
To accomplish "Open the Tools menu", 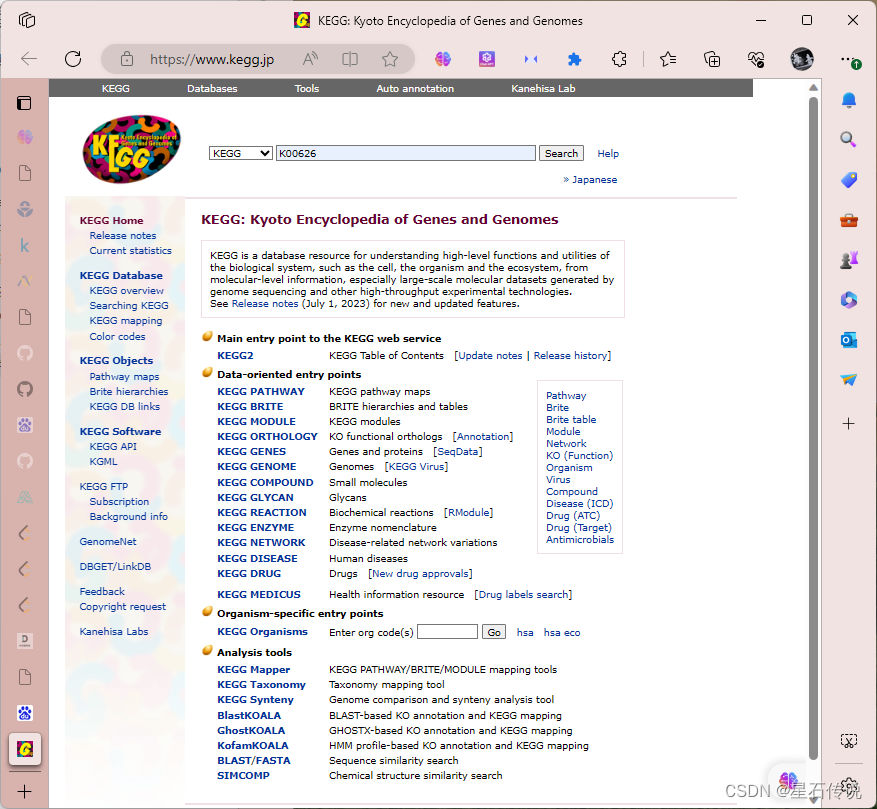I will coord(307,88).
